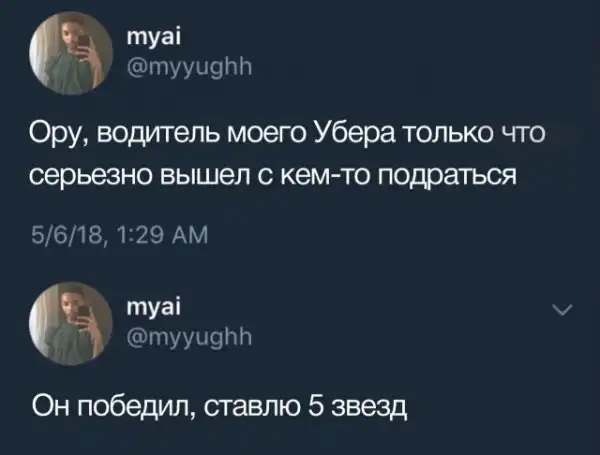Expand the reply tweet's options chevron
This screenshot has height=455, width=600.
click(563, 310)
